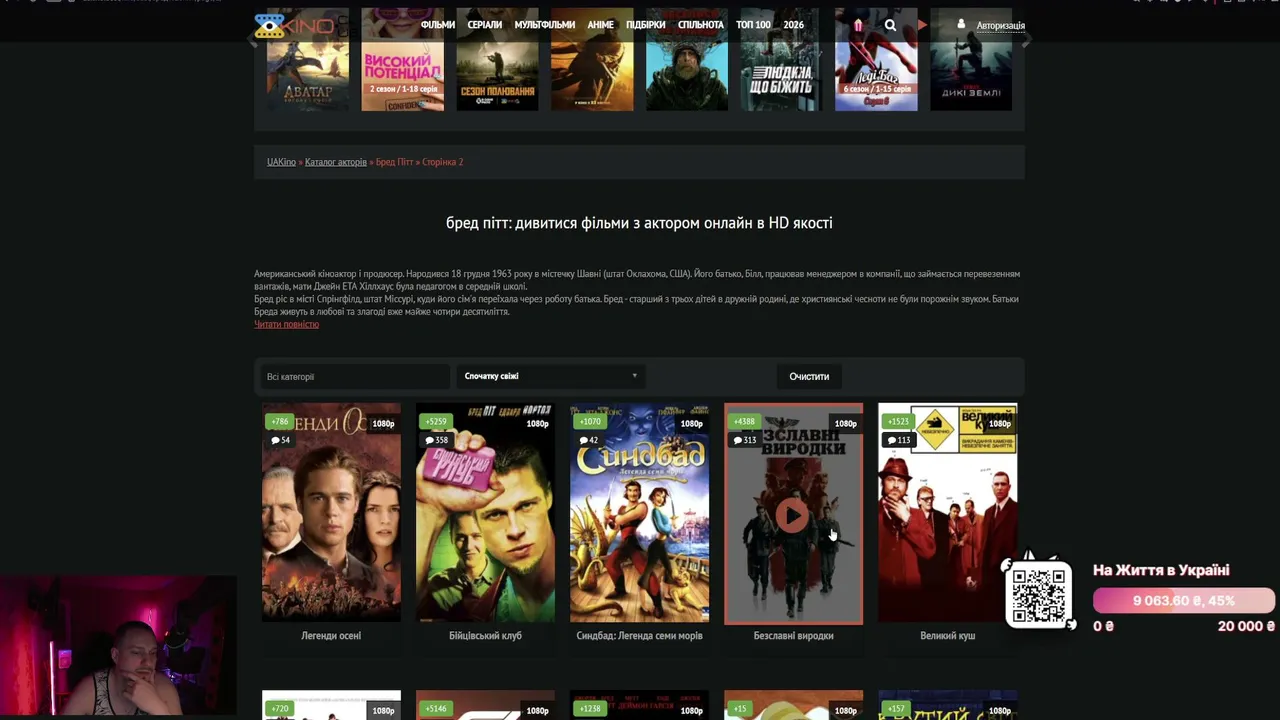This screenshot has height=720, width=1280.
Task: Click the +5259 rating badge on Бійцівський клуб
Action: click(x=435, y=421)
